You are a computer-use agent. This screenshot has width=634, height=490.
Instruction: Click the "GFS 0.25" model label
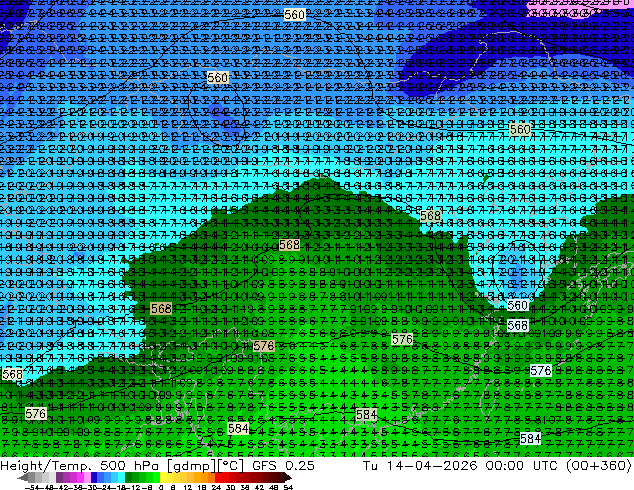[283, 465]
